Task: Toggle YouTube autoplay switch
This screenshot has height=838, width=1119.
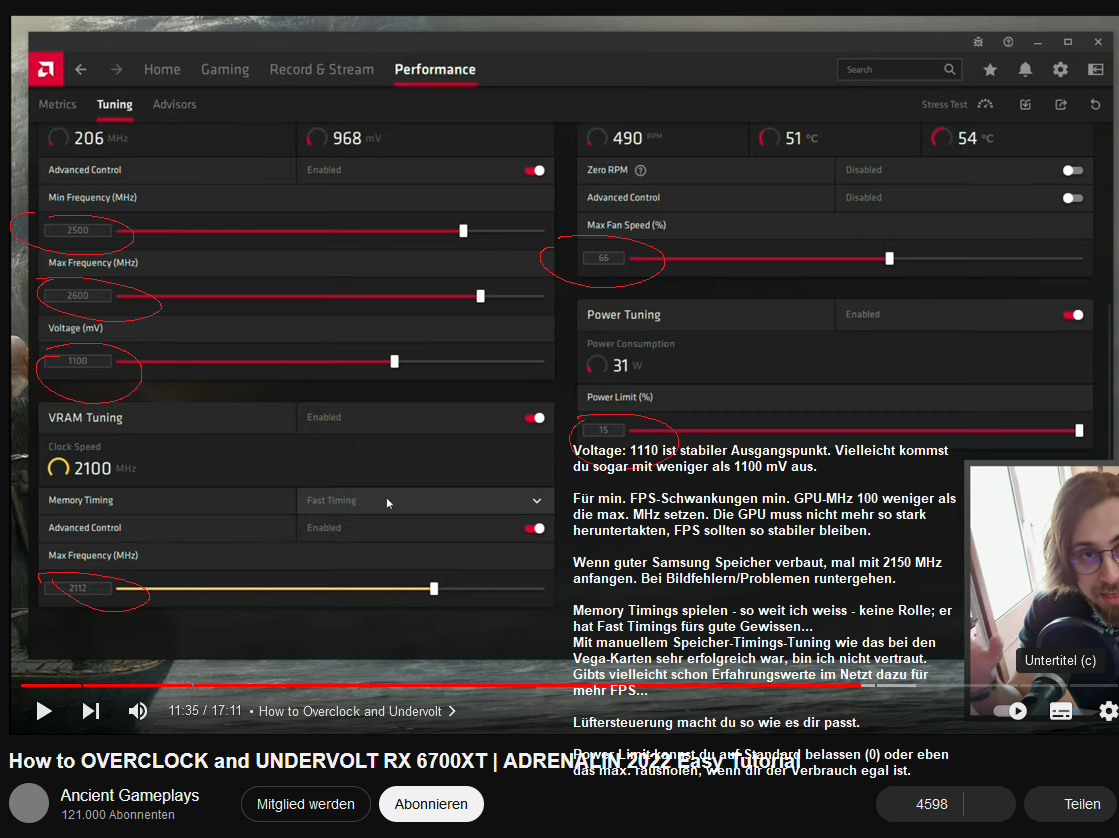Action: [1010, 711]
